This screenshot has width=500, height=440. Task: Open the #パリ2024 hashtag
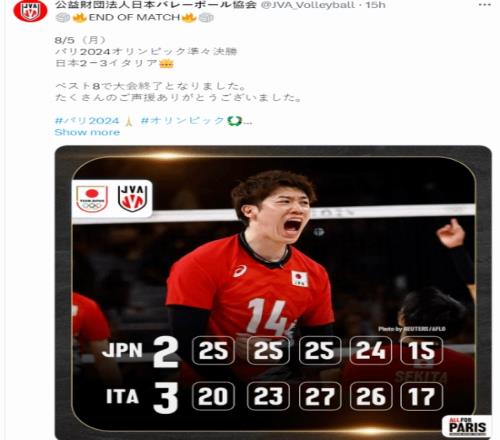pos(87,121)
